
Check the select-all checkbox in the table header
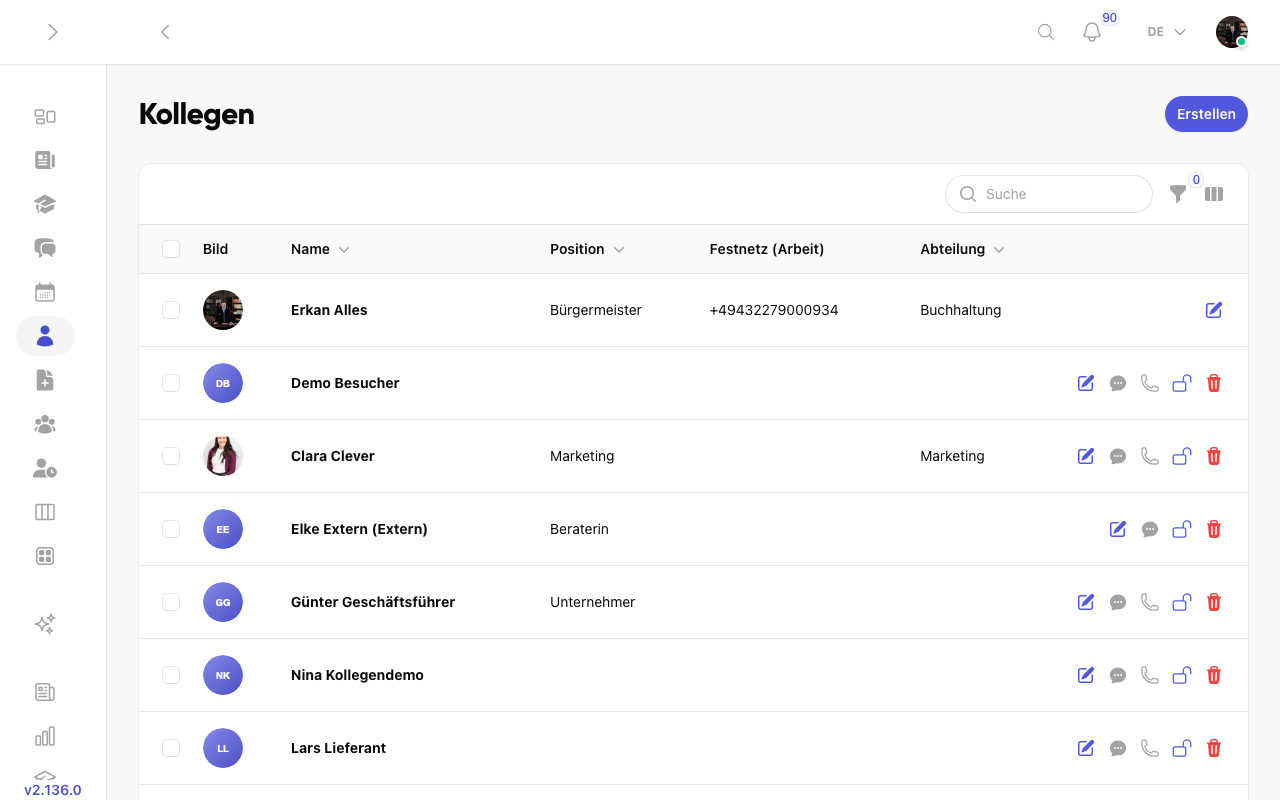pyautogui.click(x=171, y=249)
